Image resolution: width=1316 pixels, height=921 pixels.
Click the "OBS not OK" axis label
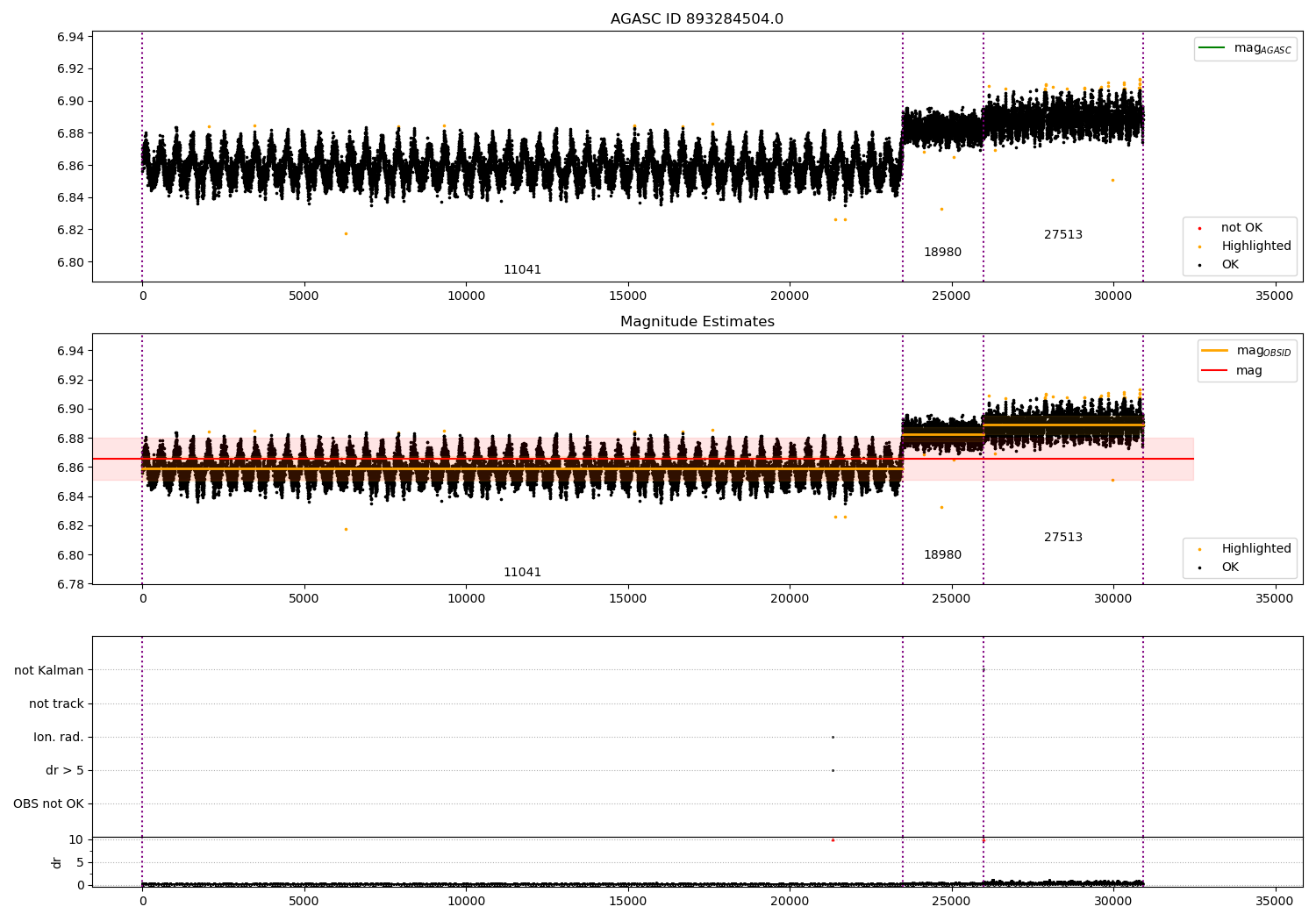tap(48, 803)
